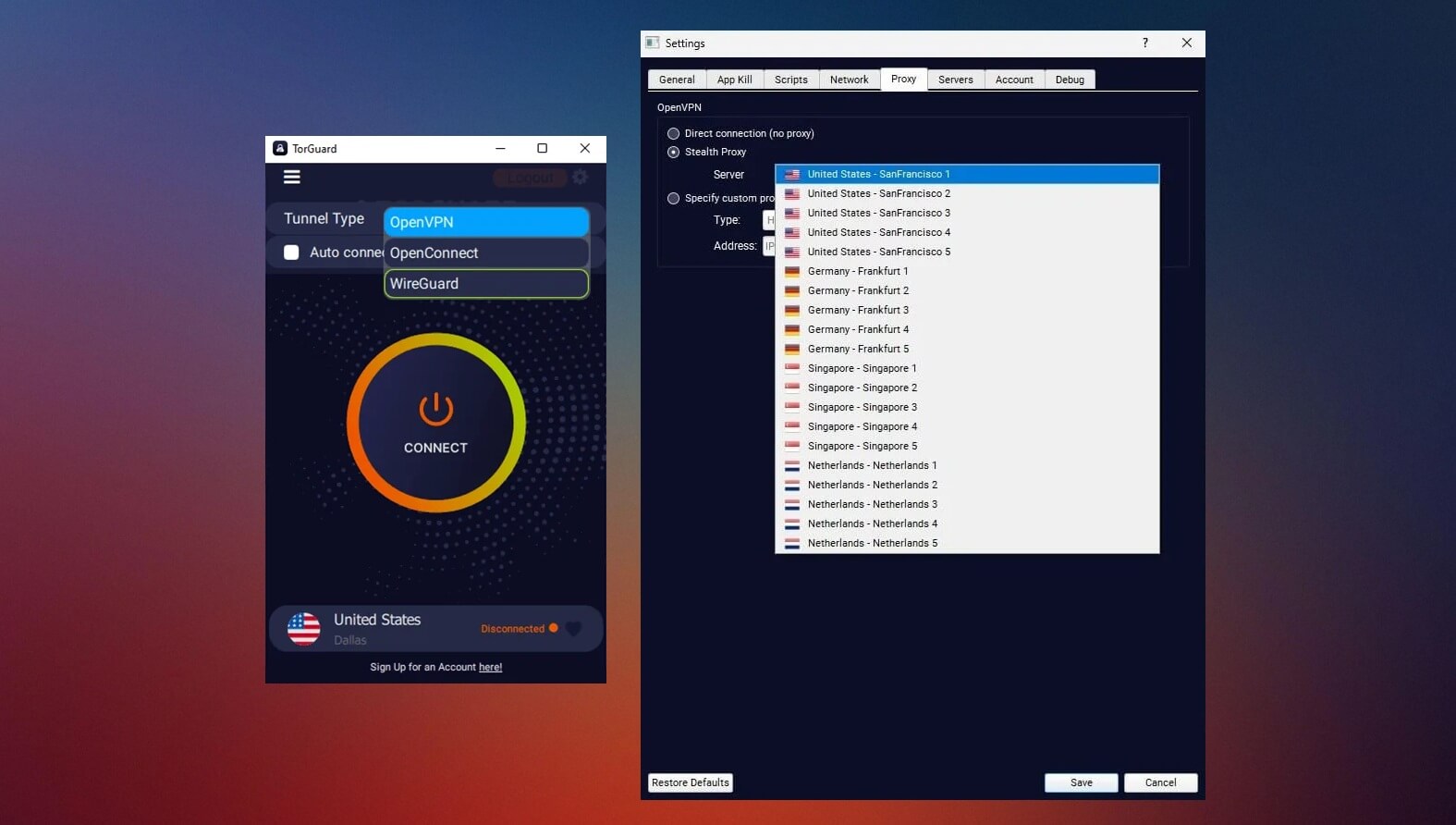
Task: Select Germany - Frankfurt 4 server
Action: [x=967, y=329]
